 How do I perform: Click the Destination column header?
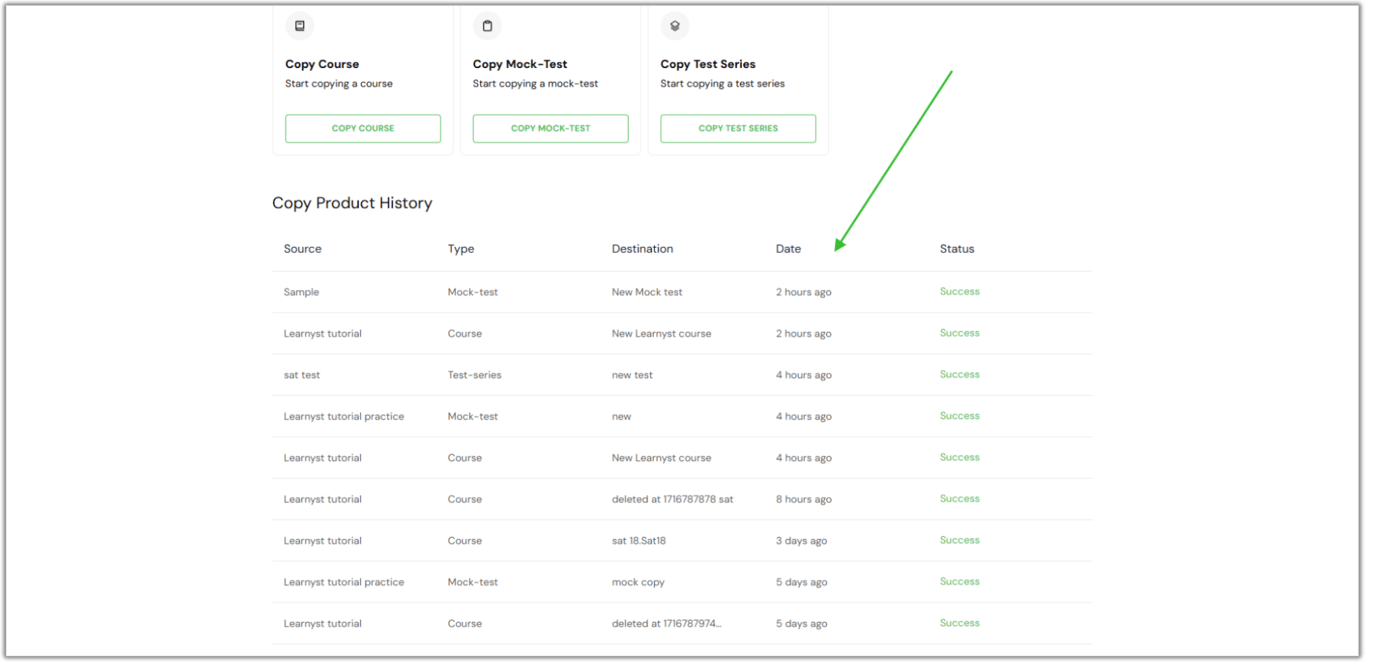tap(642, 248)
